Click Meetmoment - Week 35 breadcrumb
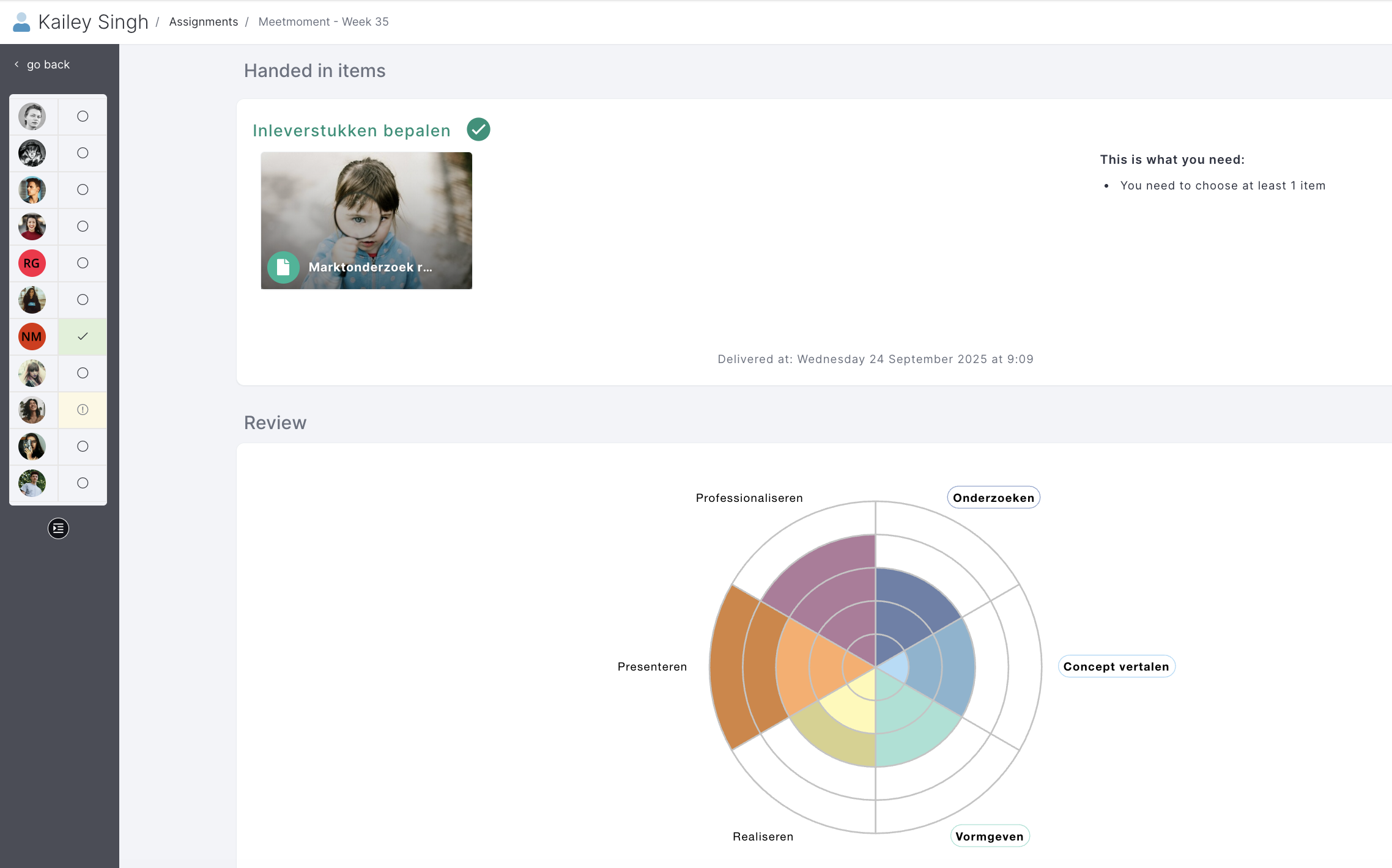This screenshot has height=868, width=1392. [x=323, y=22]
